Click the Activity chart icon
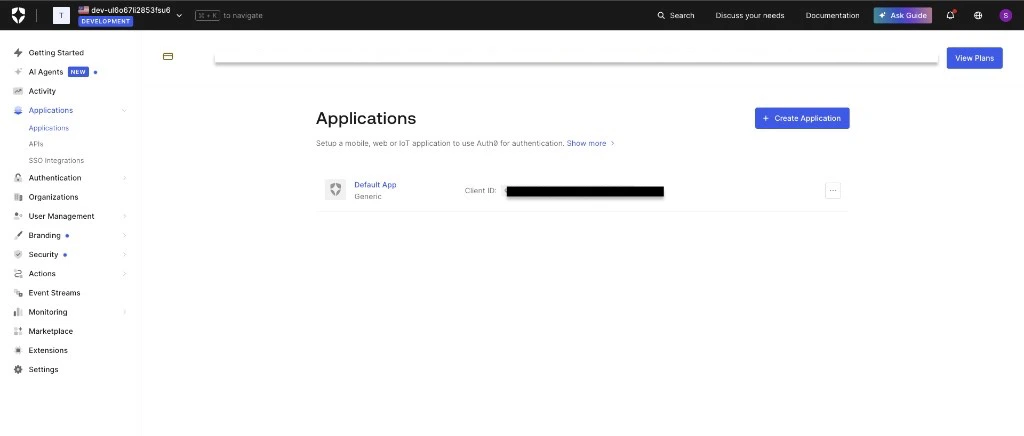1024x436 pixels. (x=18, y=91)
